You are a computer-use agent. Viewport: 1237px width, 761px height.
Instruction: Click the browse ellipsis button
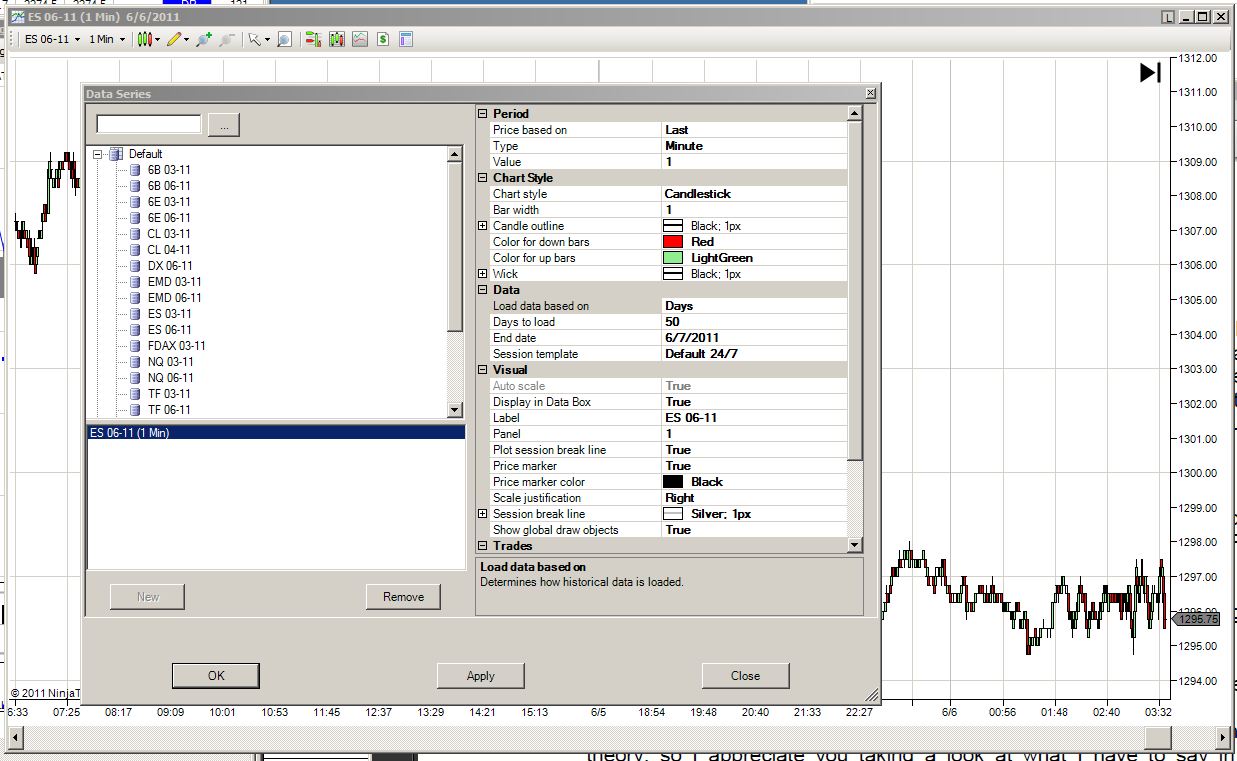(x=224, y=125)
